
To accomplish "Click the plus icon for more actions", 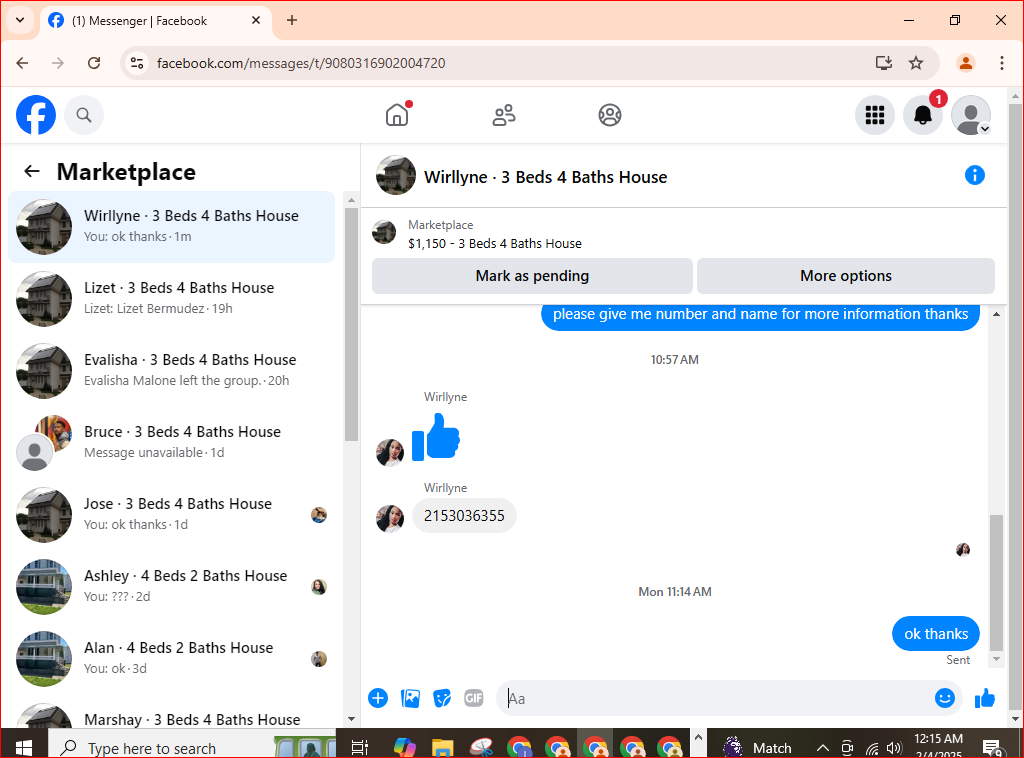I will coord(378,698).
